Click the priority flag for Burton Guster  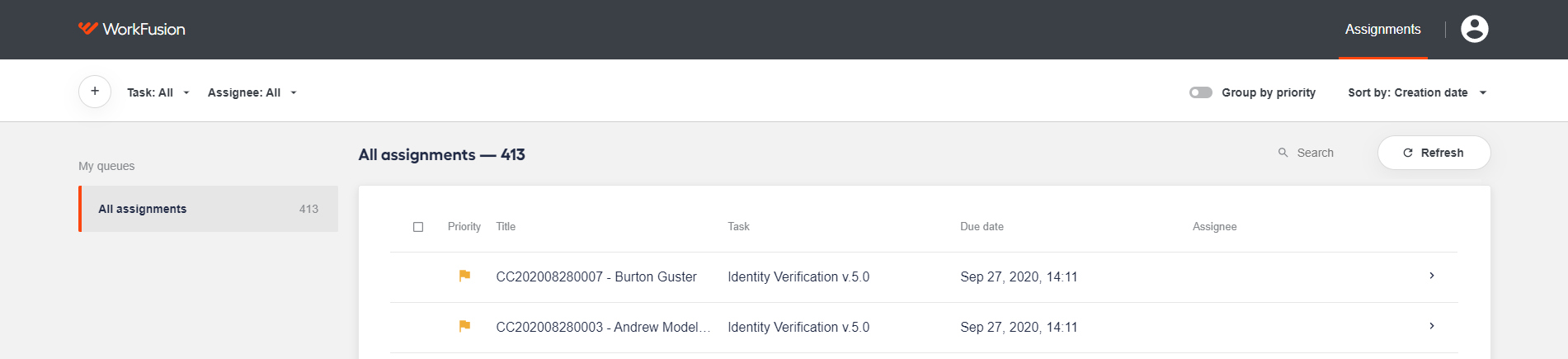point(464,276)
